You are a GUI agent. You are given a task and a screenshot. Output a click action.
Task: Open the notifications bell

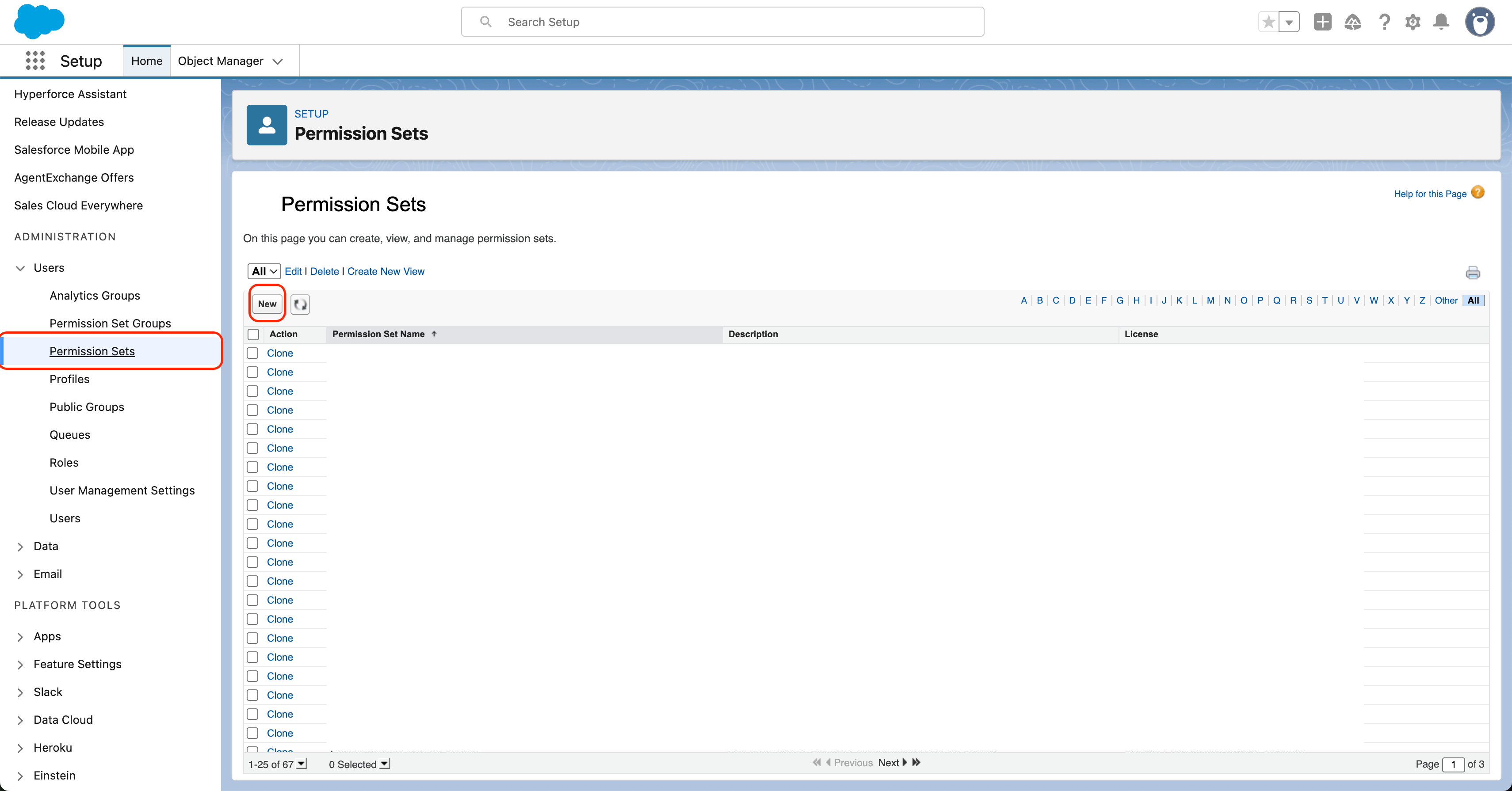click(x=1442, y=22)
